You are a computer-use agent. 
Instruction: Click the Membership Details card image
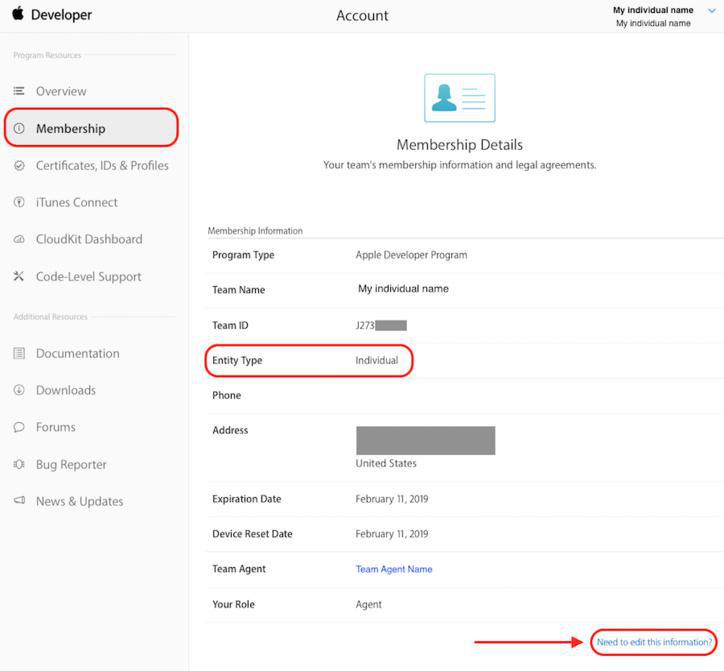tap(459, 98)
